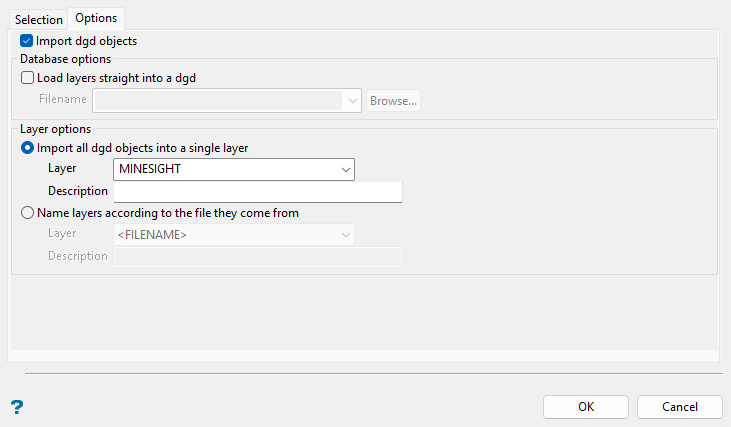Screen dimensions: 731x427
Task: Click inside the Filename combo box field
Action: coord(218,100)
